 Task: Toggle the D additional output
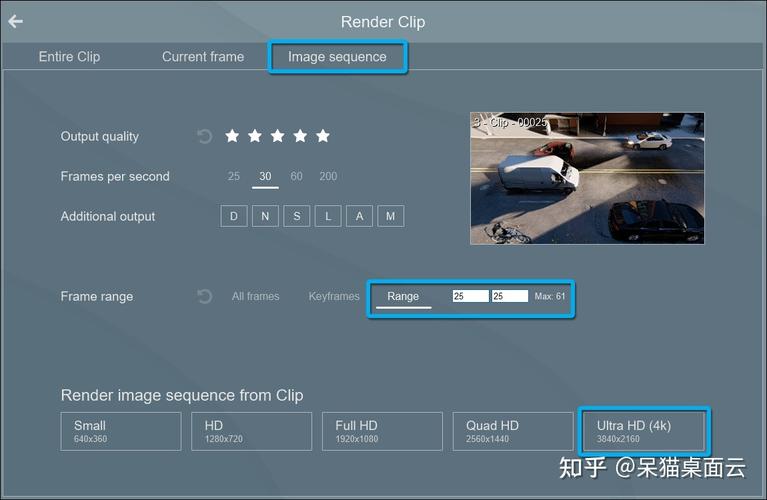pyautogui.click(x=234, y=216)
